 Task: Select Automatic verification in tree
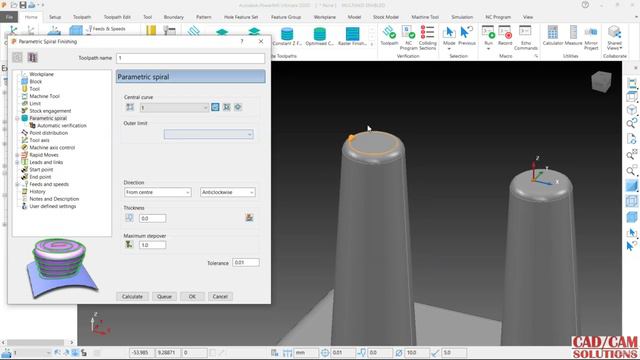tap(62, 125)
